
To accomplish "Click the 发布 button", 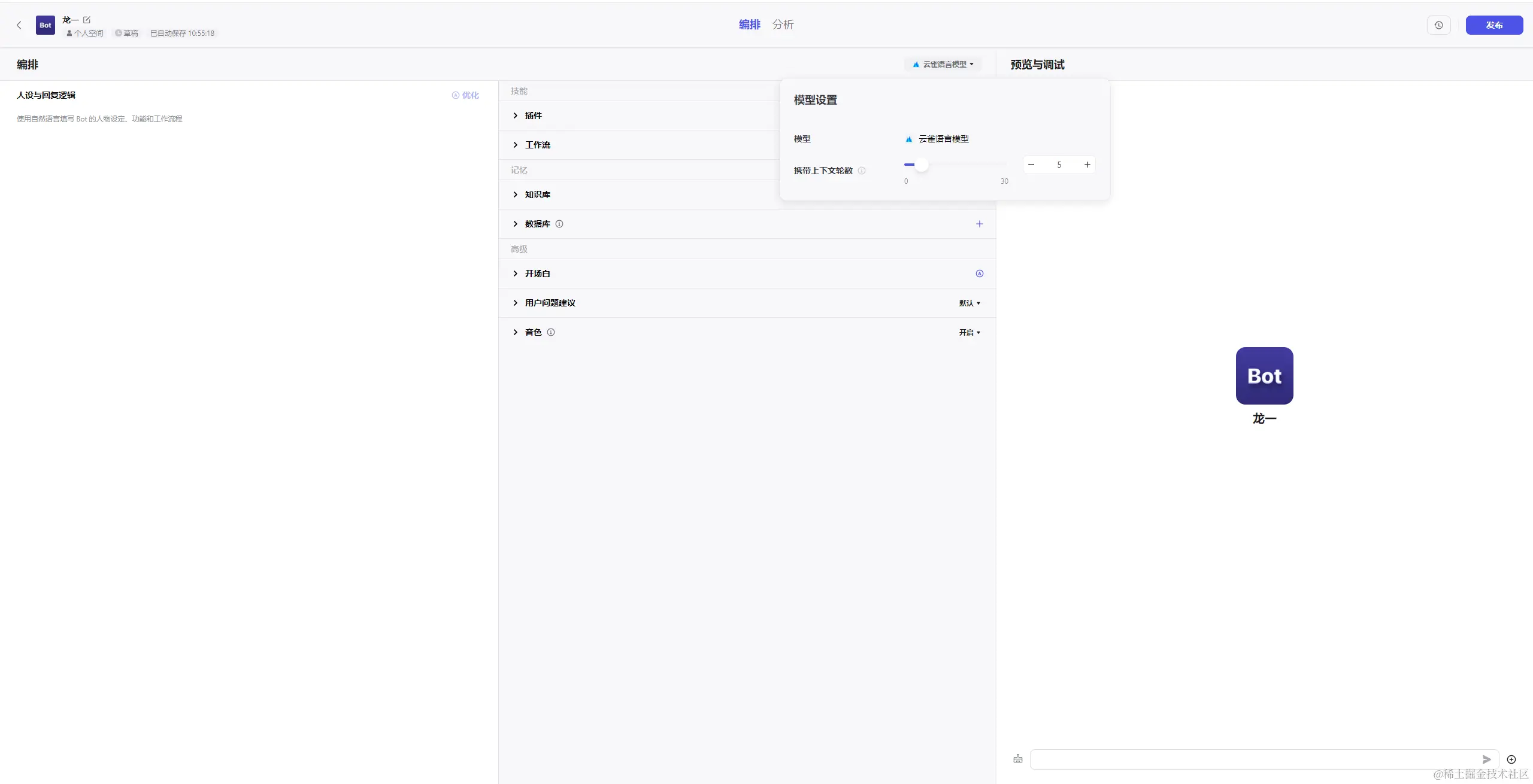I will pyautogui.click(x=1494, y=25).
